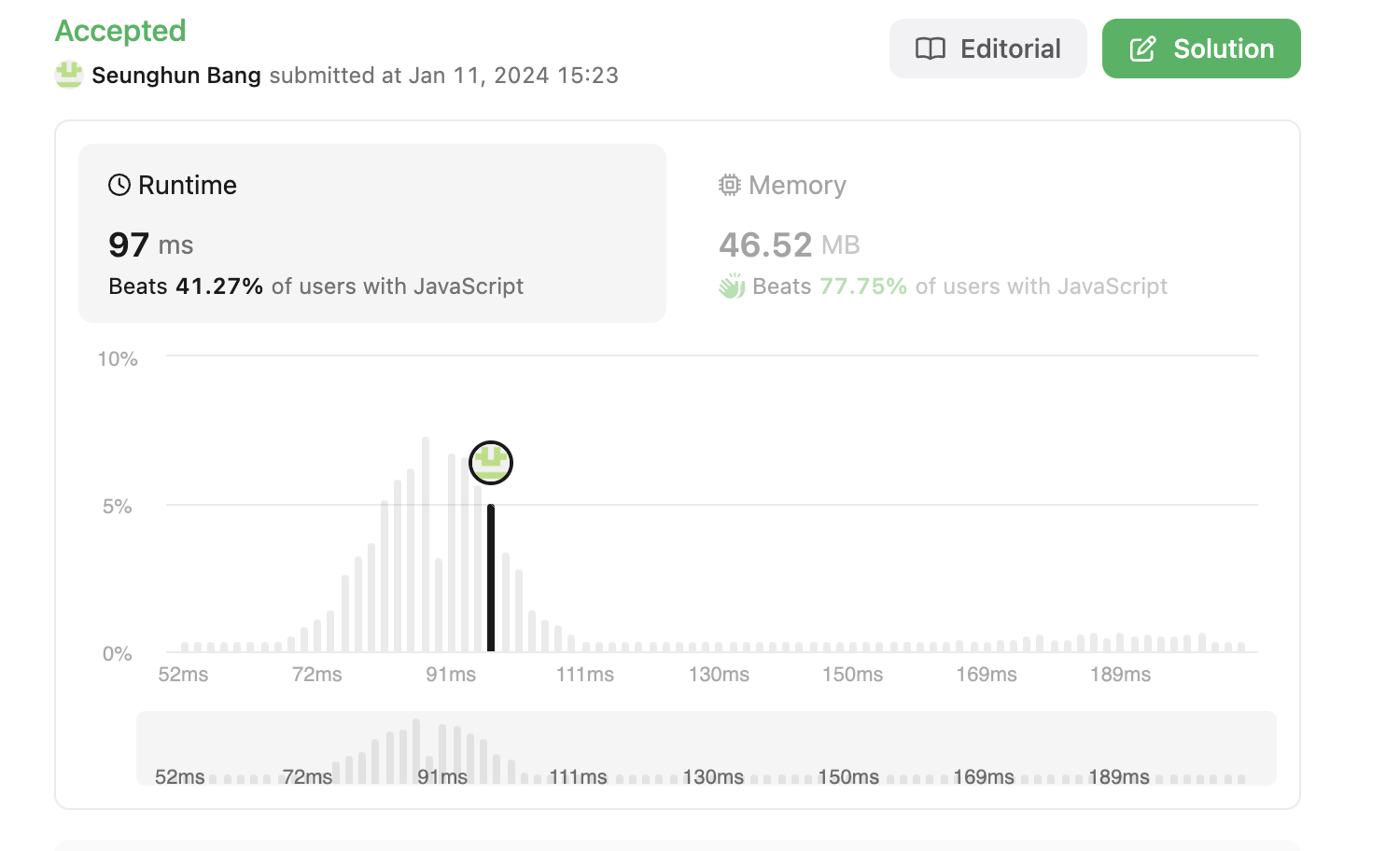The height and width of the screenshot is (851, 1400).
Task: Click the book icon in Editorial
Action: [931, 49]
